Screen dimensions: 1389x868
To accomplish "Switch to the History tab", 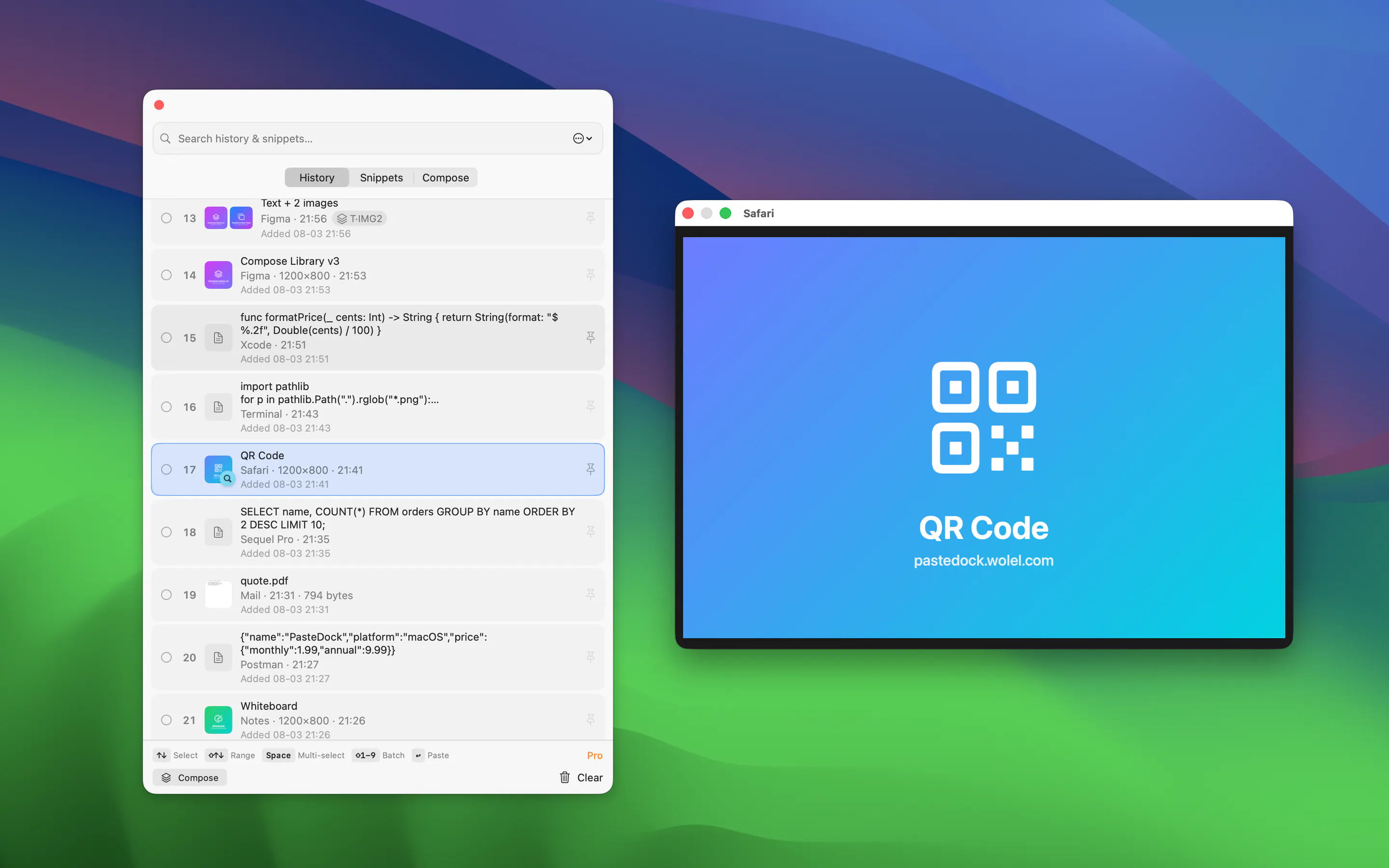I will [x=317, y=177].
